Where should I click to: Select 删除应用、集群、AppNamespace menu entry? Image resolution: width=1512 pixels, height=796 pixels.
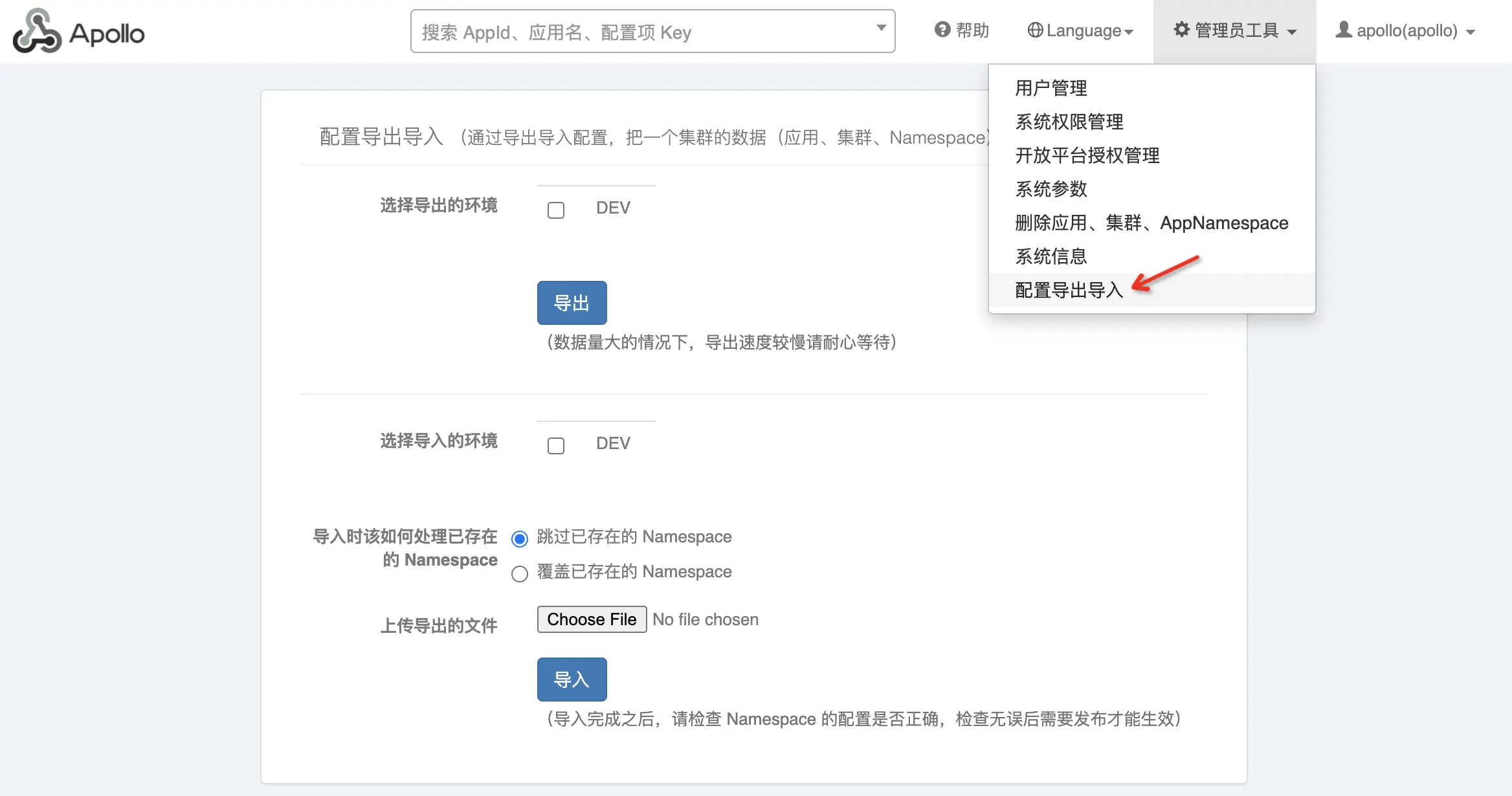coord(1152,223)
